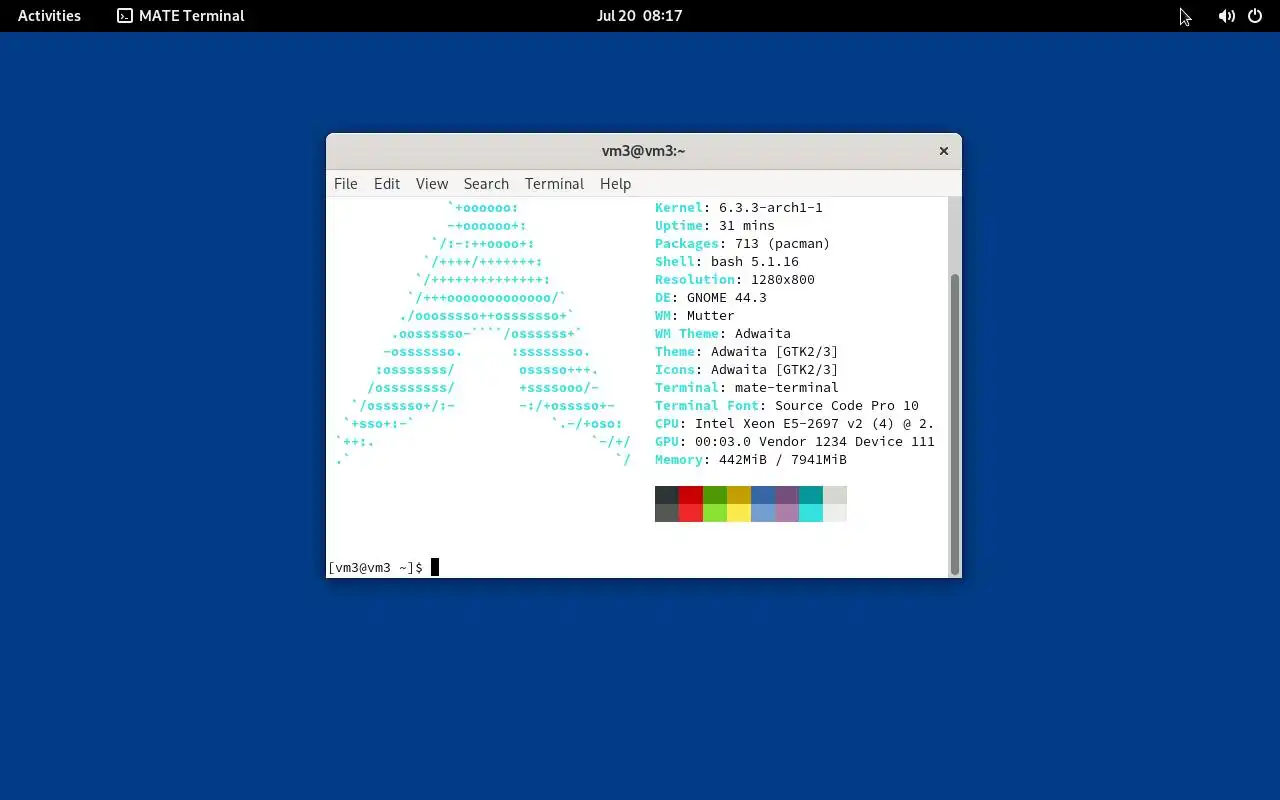Viewport: 1280px width, 800px height.
Task: Click the dark purple color block in top row
Action: 787,495
